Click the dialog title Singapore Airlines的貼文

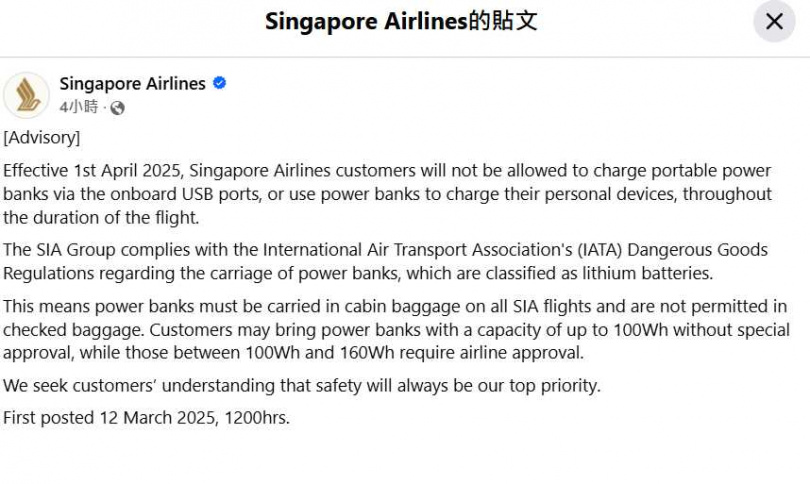coord(401,22)
